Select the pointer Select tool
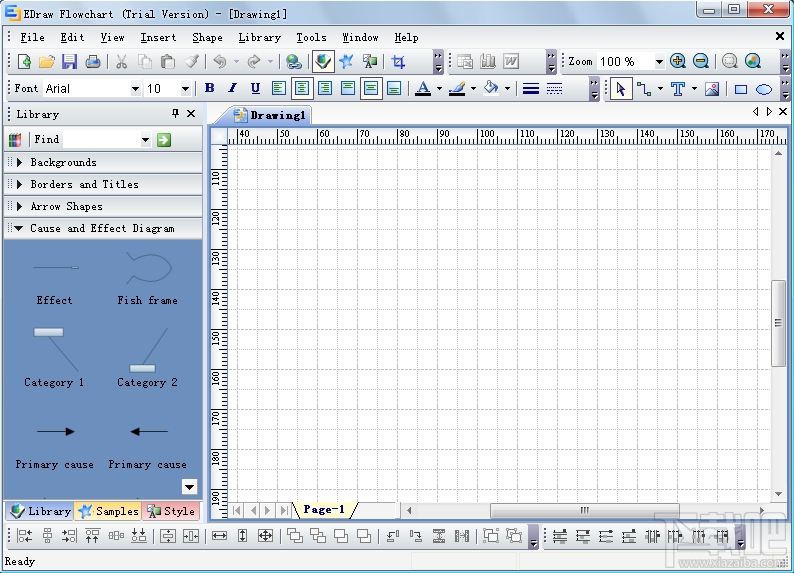The height and width of the screenshot is (573, 794). (621, 89)
